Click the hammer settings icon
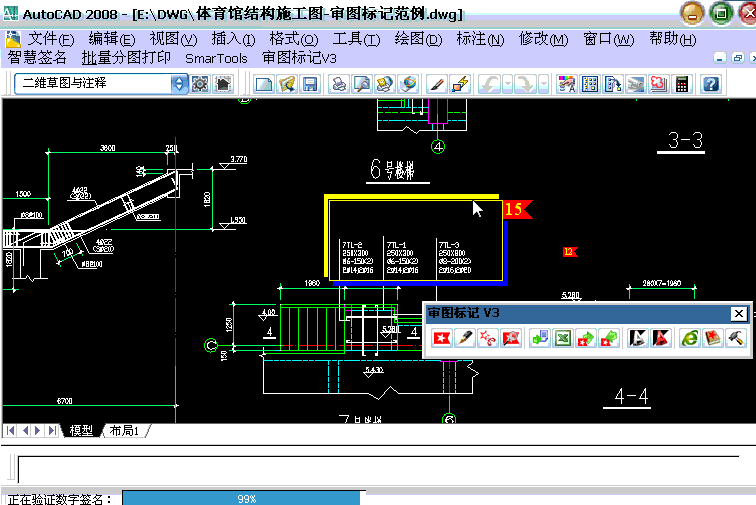The width and height of the screenshot is (756, 505). click(x=735, y=338)
